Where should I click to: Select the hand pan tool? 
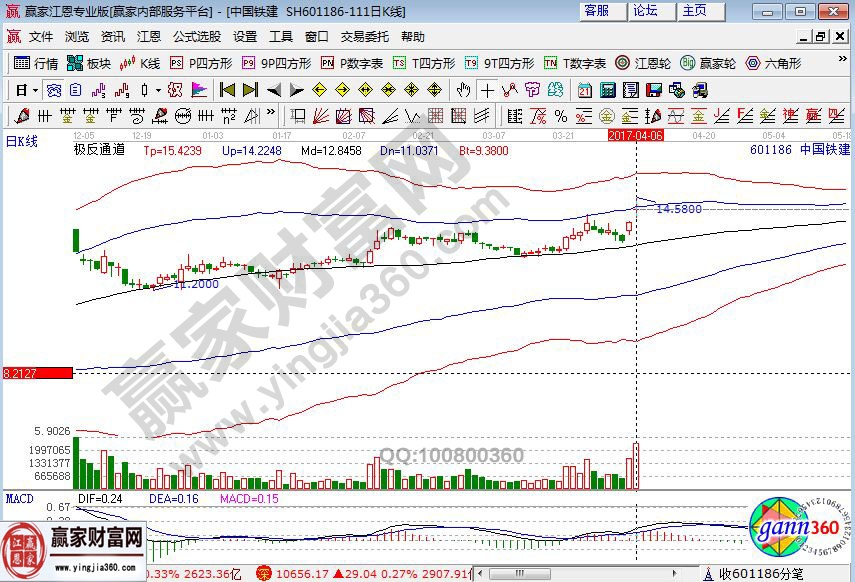point(463,89)
